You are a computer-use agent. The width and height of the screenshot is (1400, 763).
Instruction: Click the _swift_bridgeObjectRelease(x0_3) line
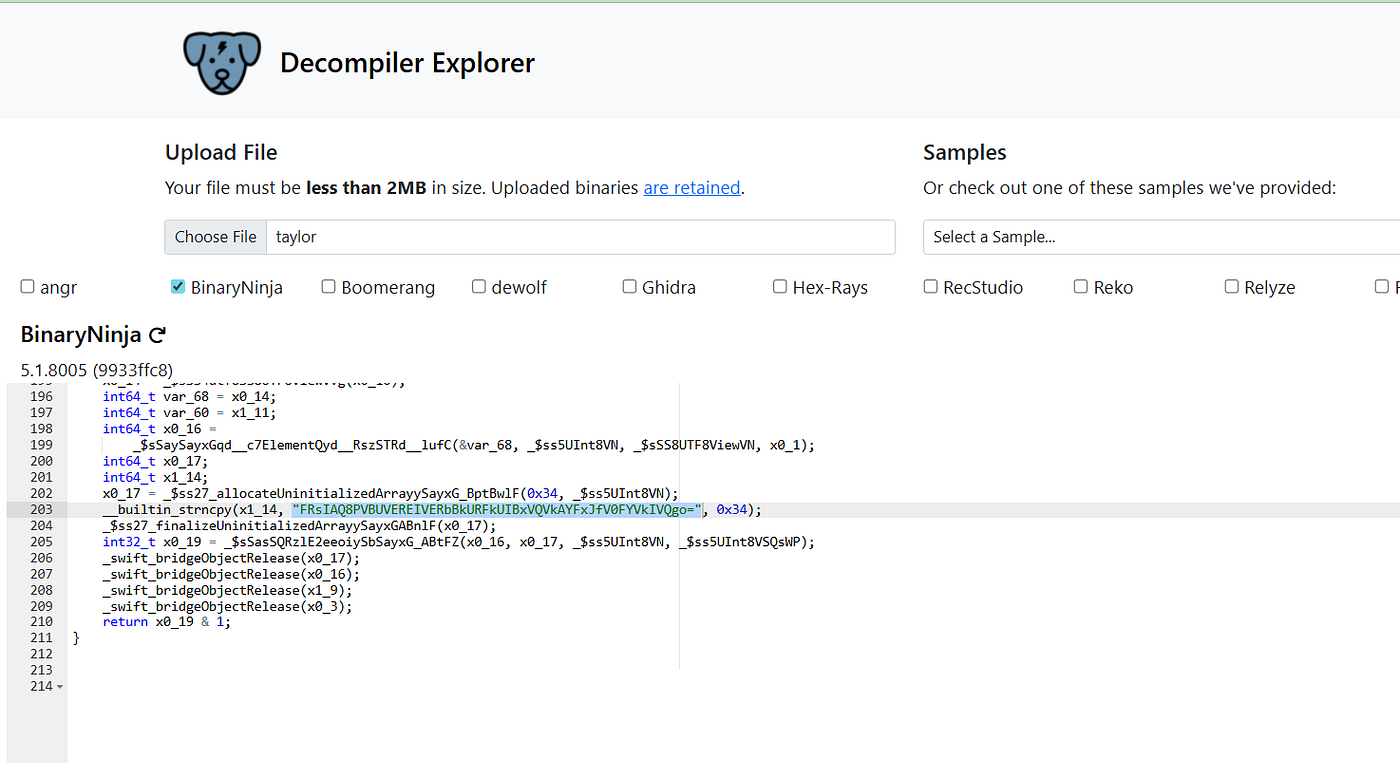coord(228,607)
